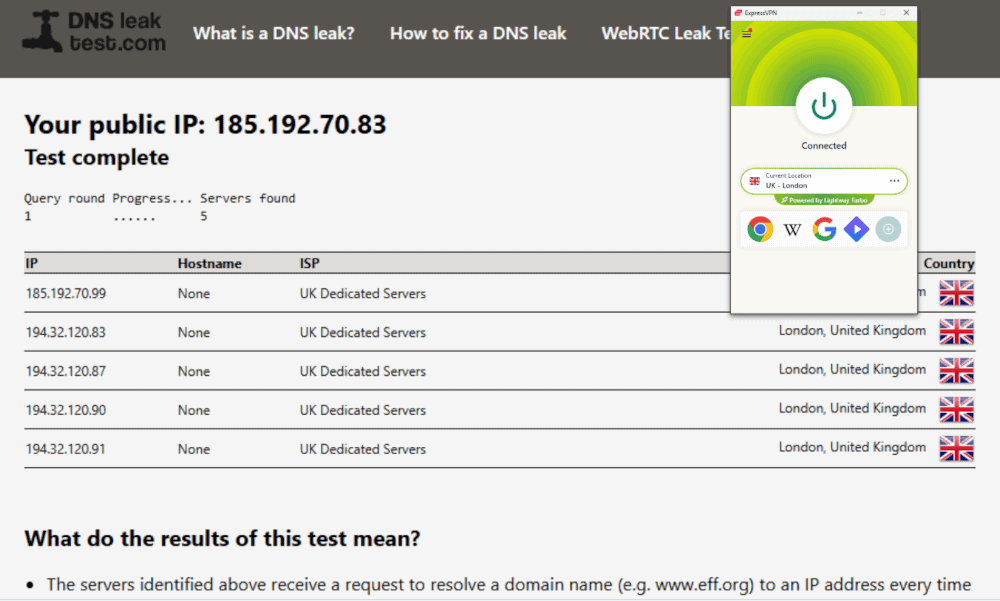Screen dimensions: 1000x601
Task: Click the ISP cell for 194.32.120.83
Action: point(363,332)
